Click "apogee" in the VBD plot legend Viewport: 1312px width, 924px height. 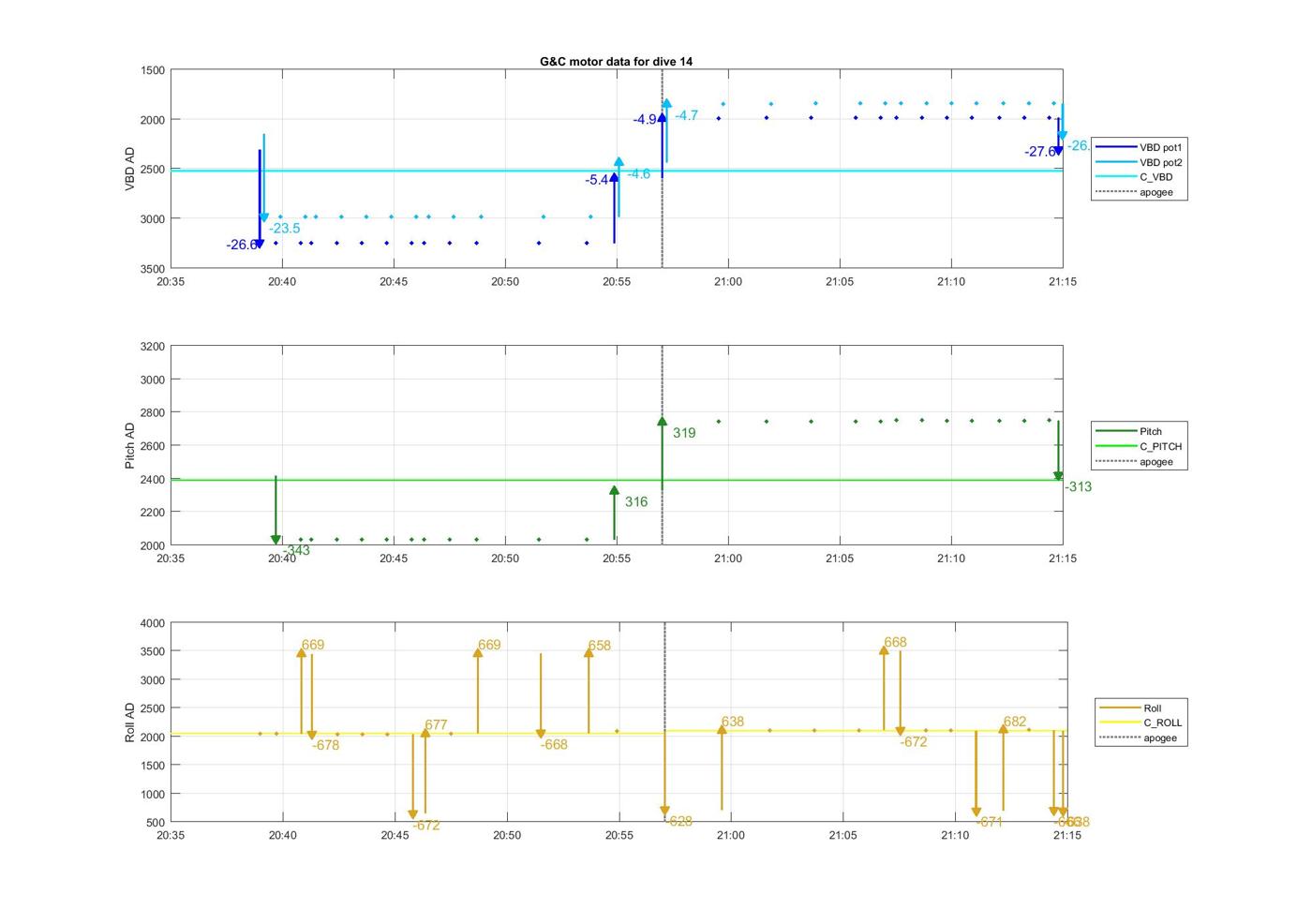tap(1139, 192)
